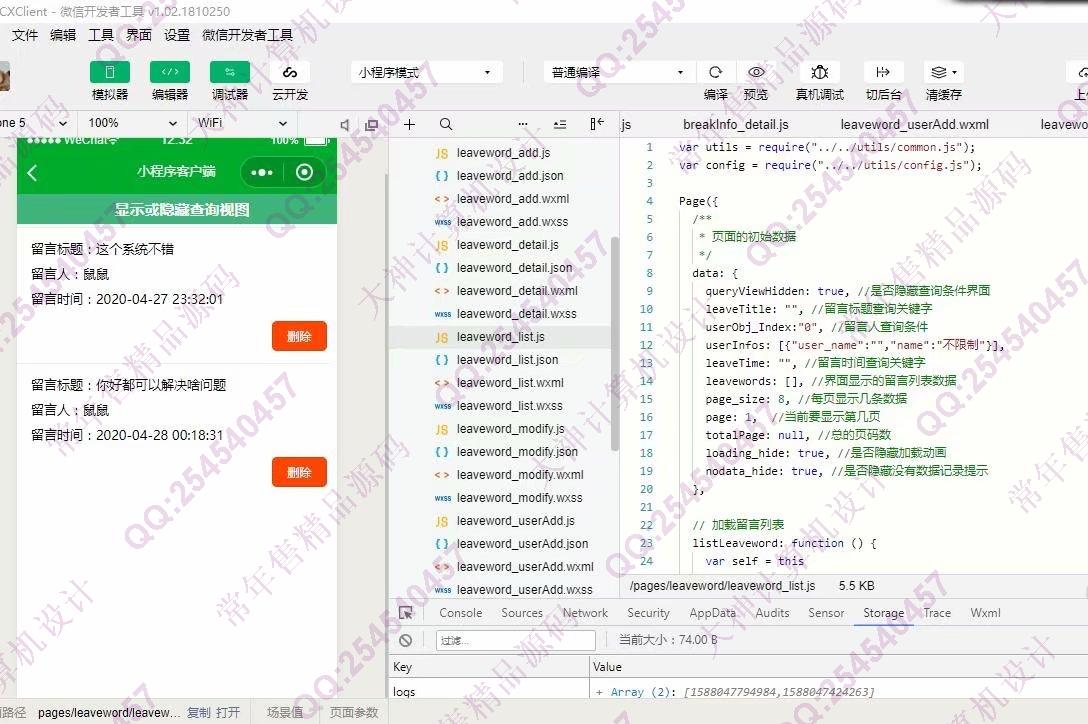Collapse the file tree panel icon
The height and width of the screenshot is (724, 1088).
click(597, 124)
